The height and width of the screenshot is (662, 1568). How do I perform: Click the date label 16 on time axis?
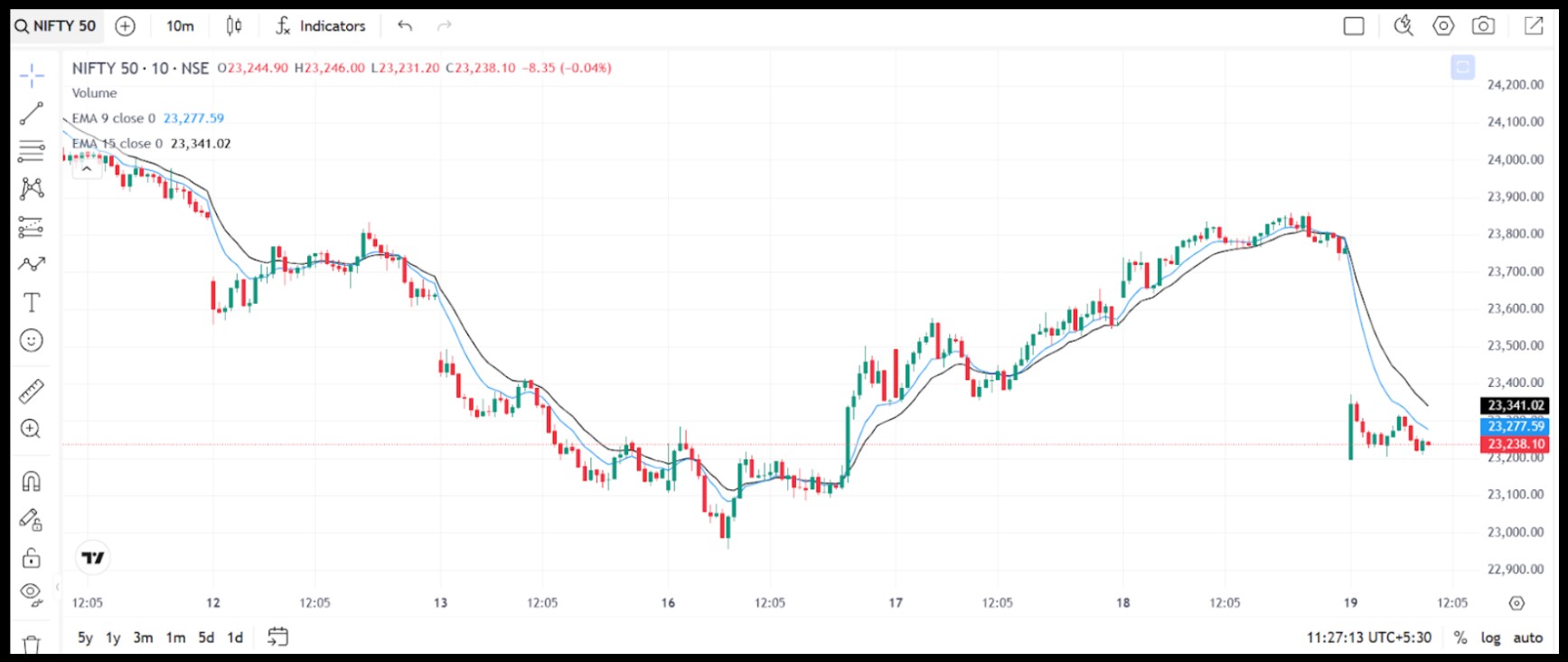[668, 603]
